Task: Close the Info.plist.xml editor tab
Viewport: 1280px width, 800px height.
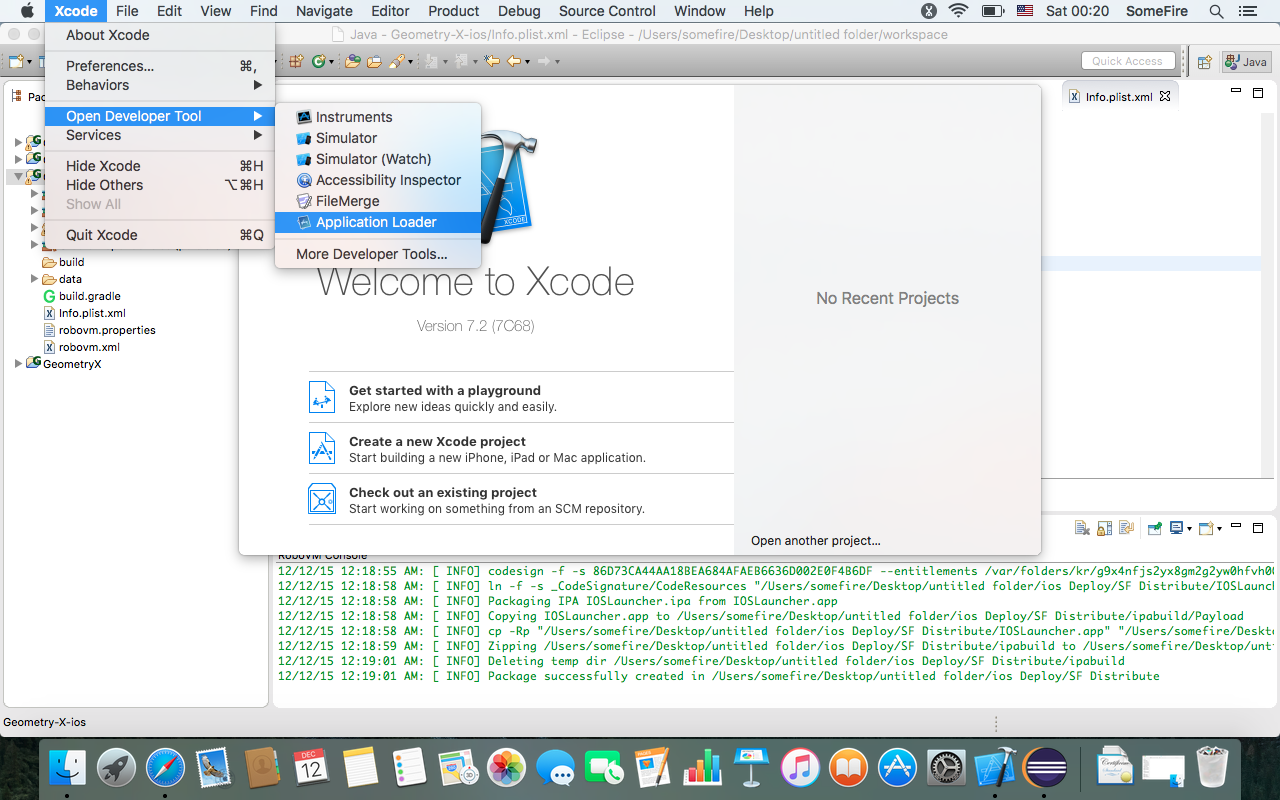Action: point(1165,97)
